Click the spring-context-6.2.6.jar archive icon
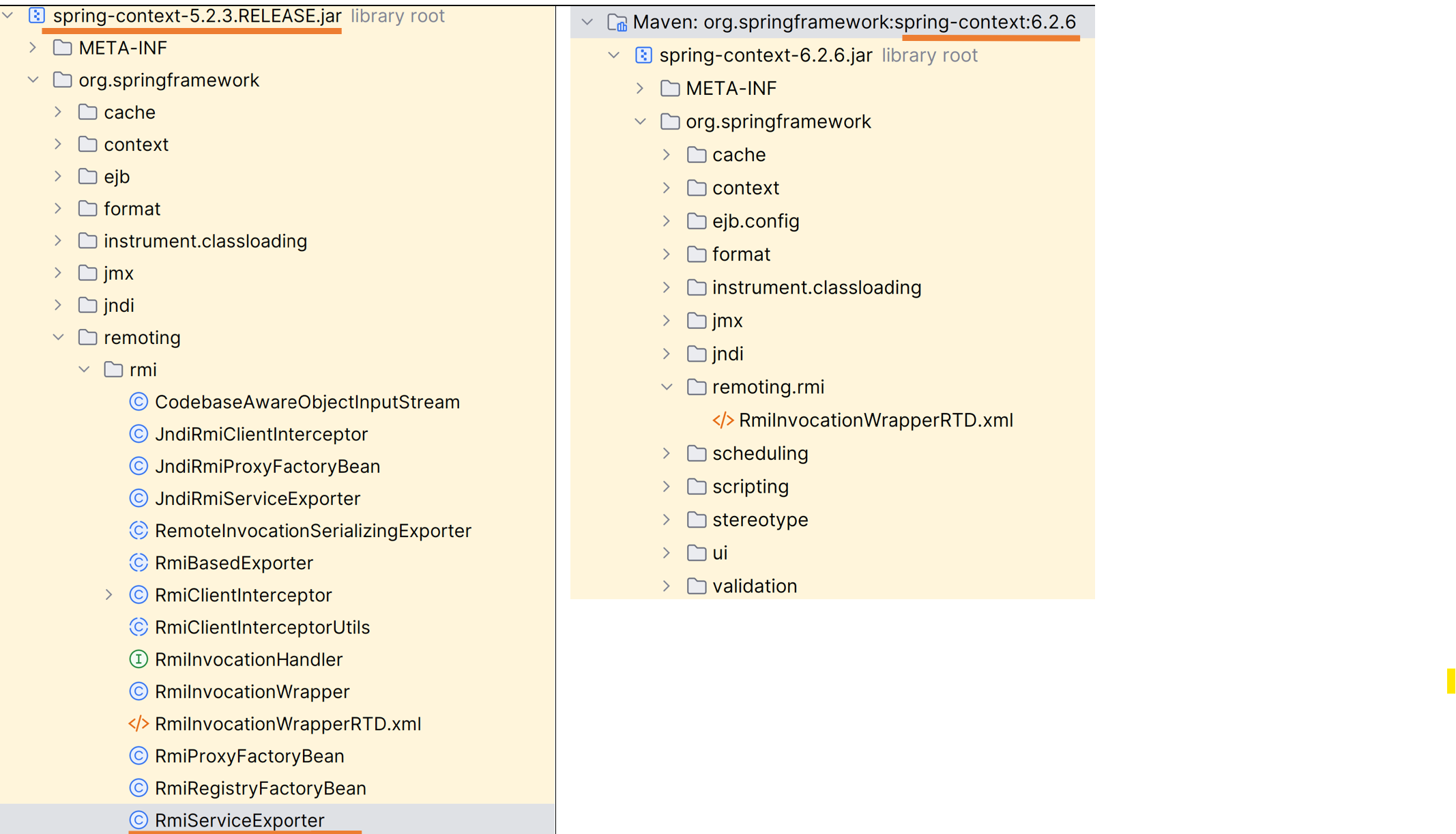This screenshot has height=834, width=1456. click(643, 55)
